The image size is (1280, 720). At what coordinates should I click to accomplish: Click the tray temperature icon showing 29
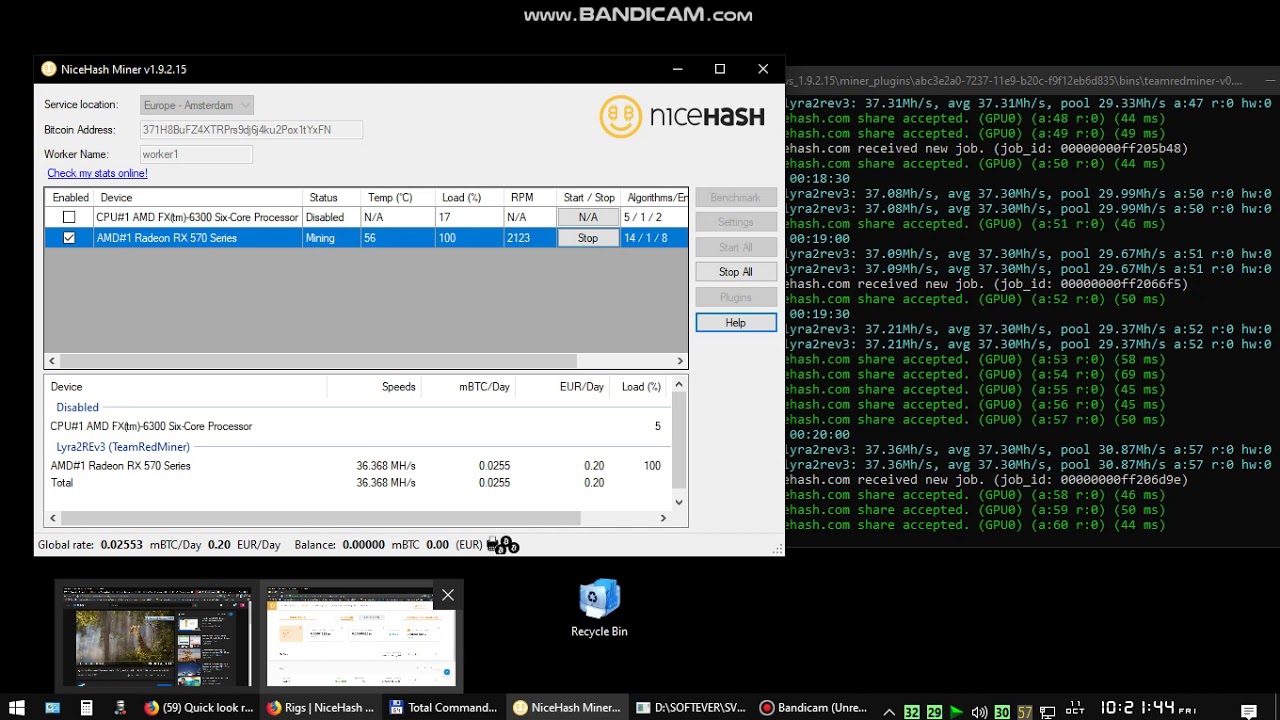pos(934,712)
